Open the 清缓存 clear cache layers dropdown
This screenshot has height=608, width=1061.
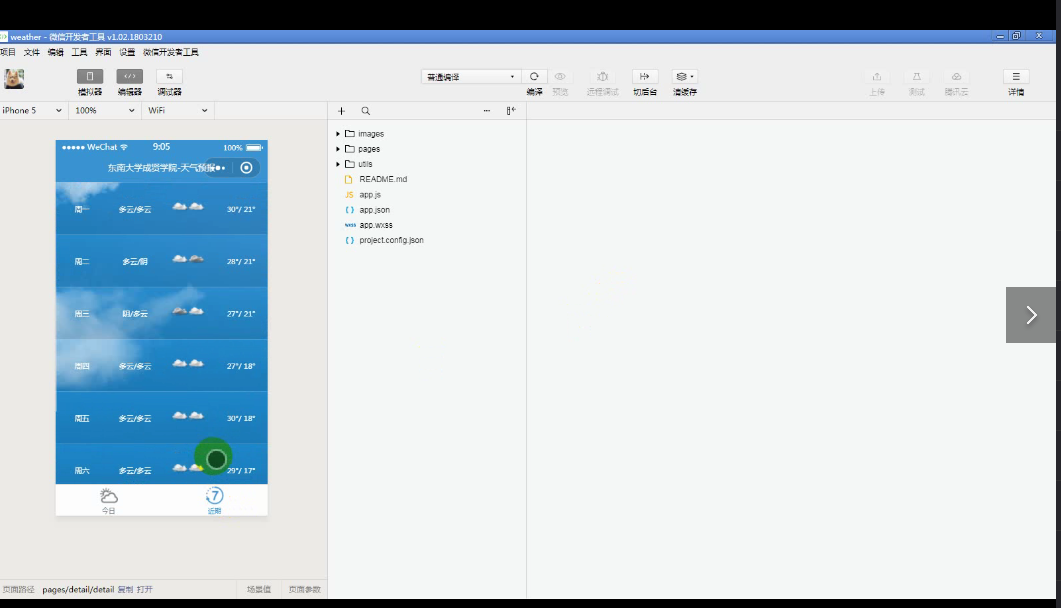coord(685,76)
